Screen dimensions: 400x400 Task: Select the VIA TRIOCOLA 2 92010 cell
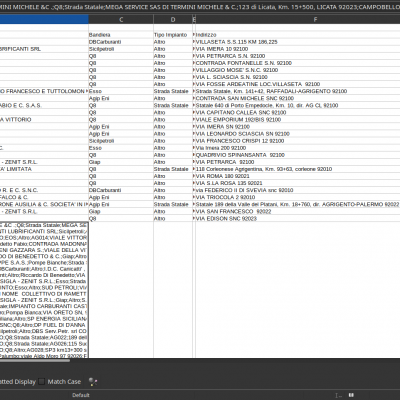[298, 197]
